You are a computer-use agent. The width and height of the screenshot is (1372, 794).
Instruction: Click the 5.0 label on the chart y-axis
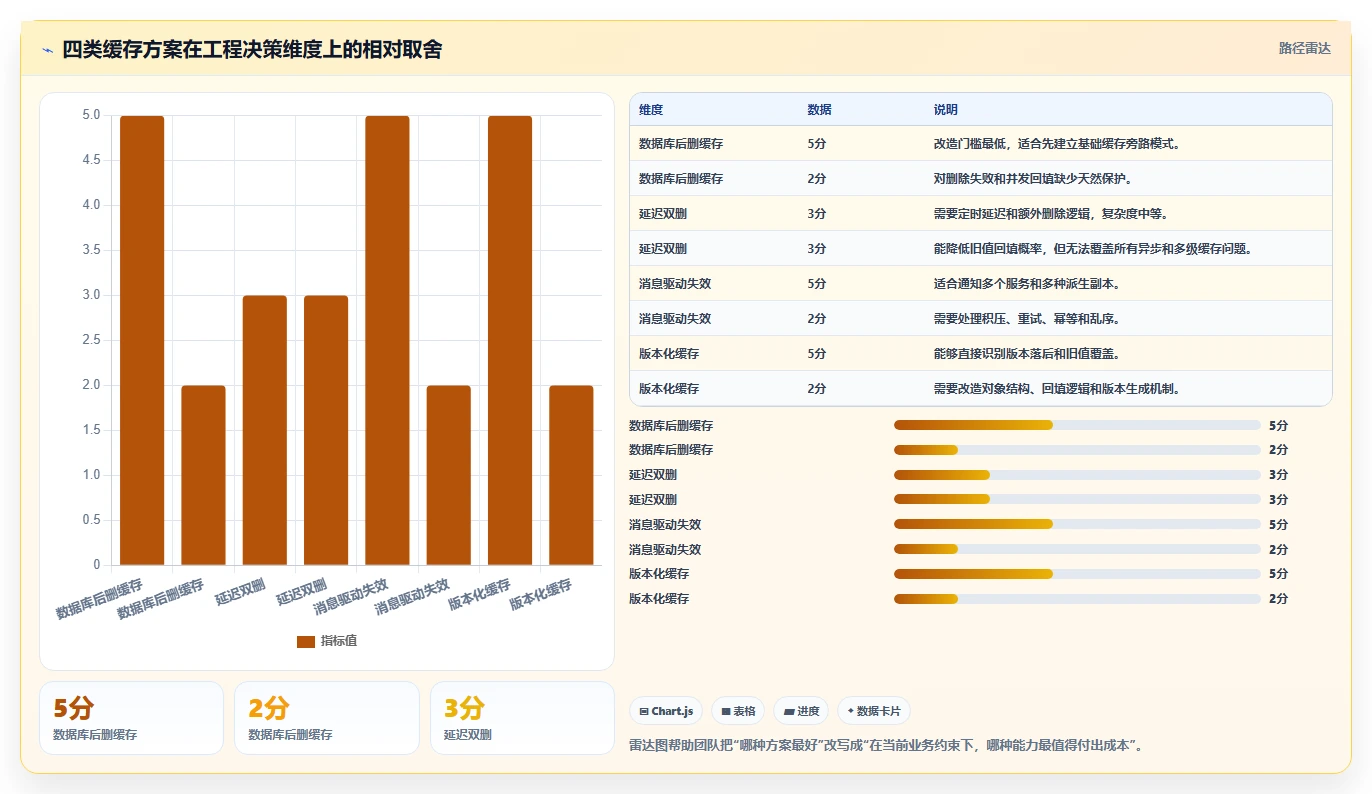coord(90,115)
